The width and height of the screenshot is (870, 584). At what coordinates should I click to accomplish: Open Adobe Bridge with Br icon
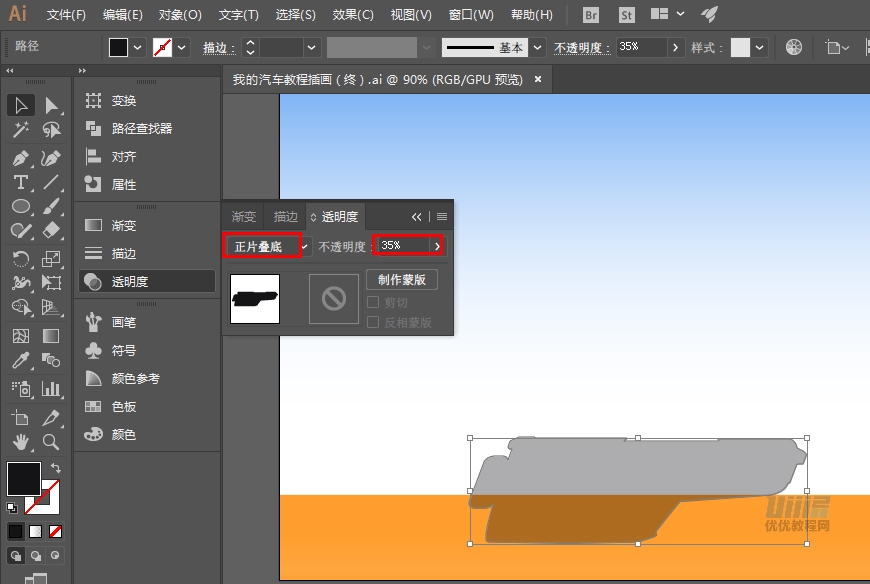[591, 15]
